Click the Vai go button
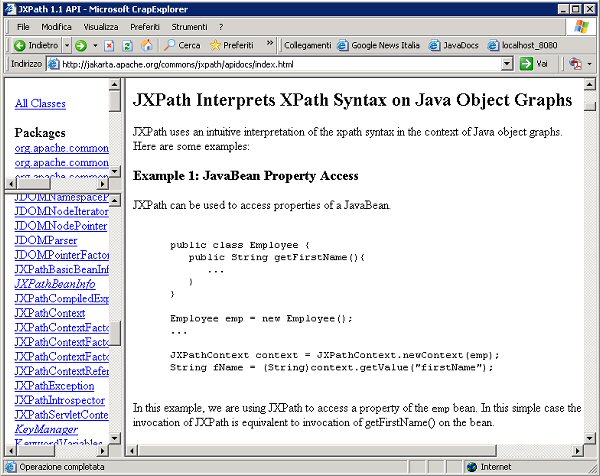Image resolution: width=600 pixels, height=476 pixels. 534,64
